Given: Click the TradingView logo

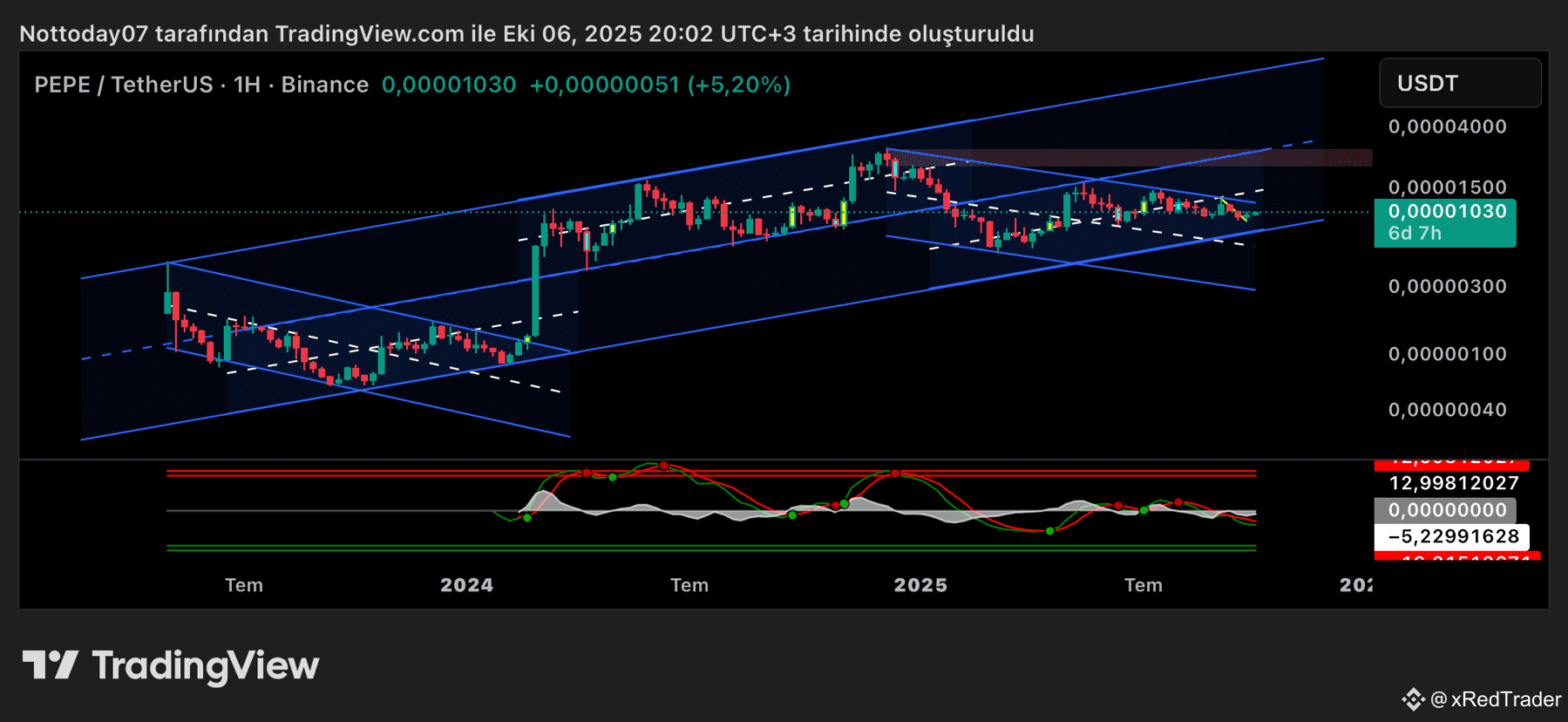Looking at the screenshot, I should point(171,665).
